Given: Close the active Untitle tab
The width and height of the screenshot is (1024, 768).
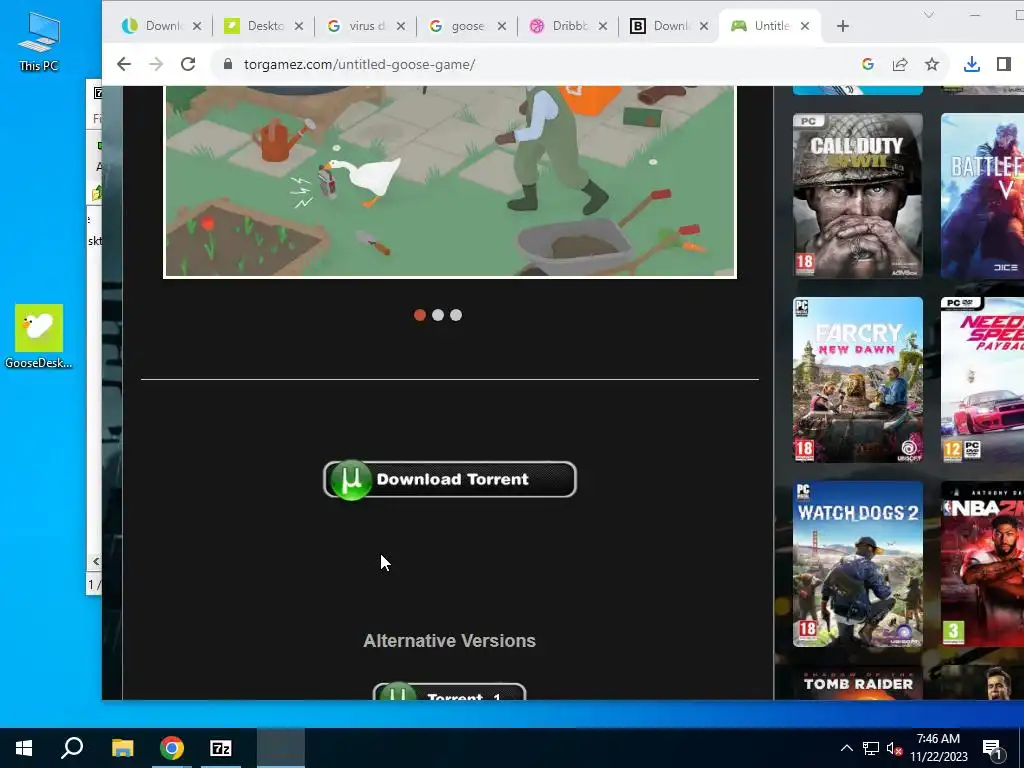Looking at the screenshot, I should coord(805,26).
